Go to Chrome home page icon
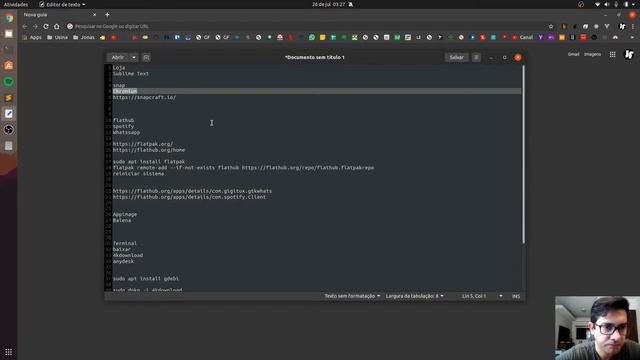 (57, 26)
